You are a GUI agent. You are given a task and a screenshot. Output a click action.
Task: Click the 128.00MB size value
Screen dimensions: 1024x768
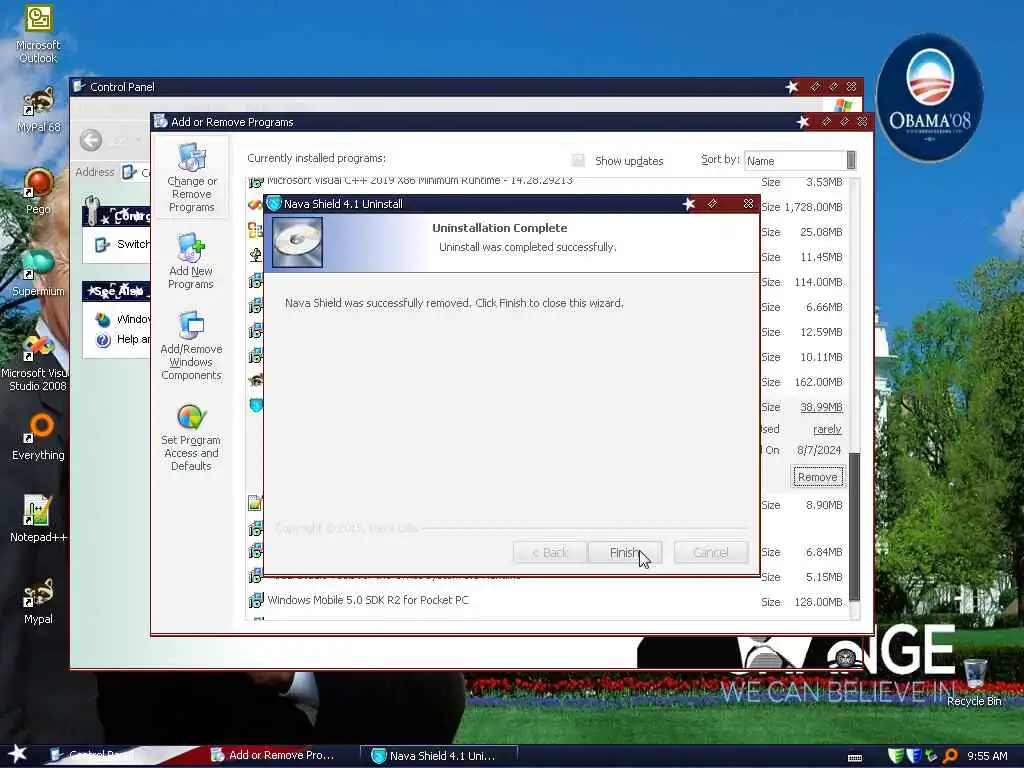point(818,602)
